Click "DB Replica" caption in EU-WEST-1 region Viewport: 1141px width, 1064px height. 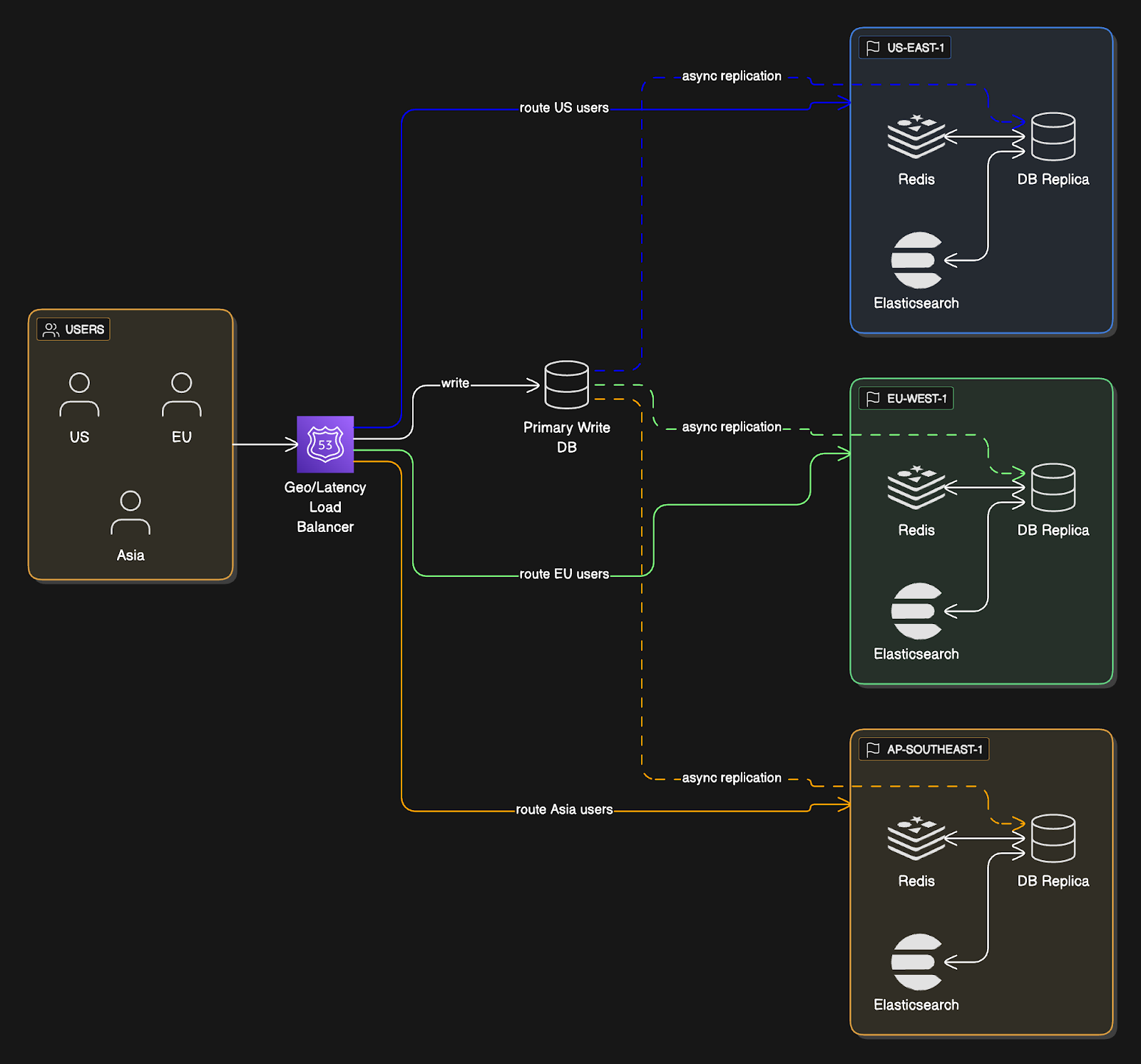[x=1053, y=530]
